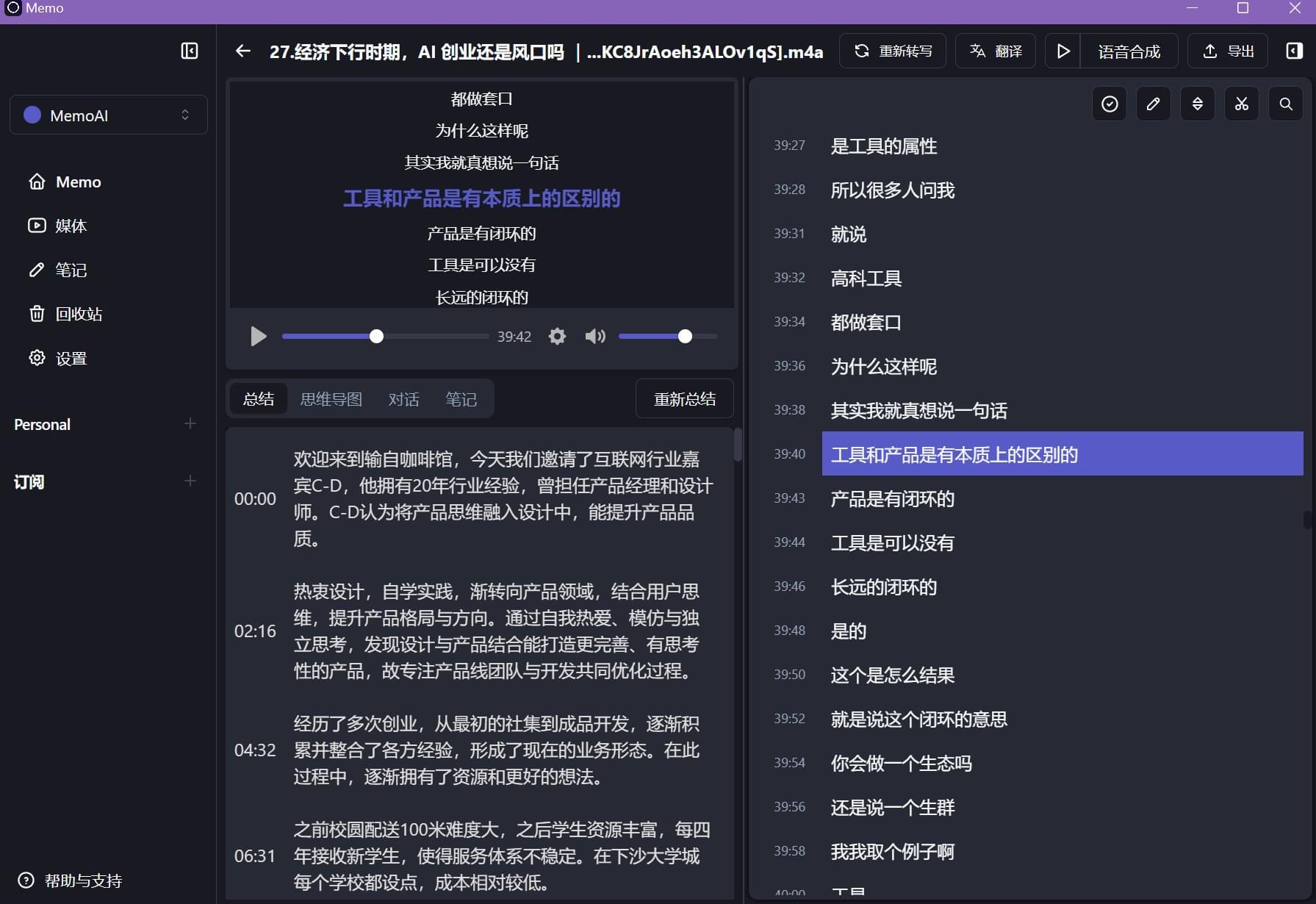Add item next to Personal
Image resolution: width=1316 pixels, height=904 pixels.
[x=190, y=423]
